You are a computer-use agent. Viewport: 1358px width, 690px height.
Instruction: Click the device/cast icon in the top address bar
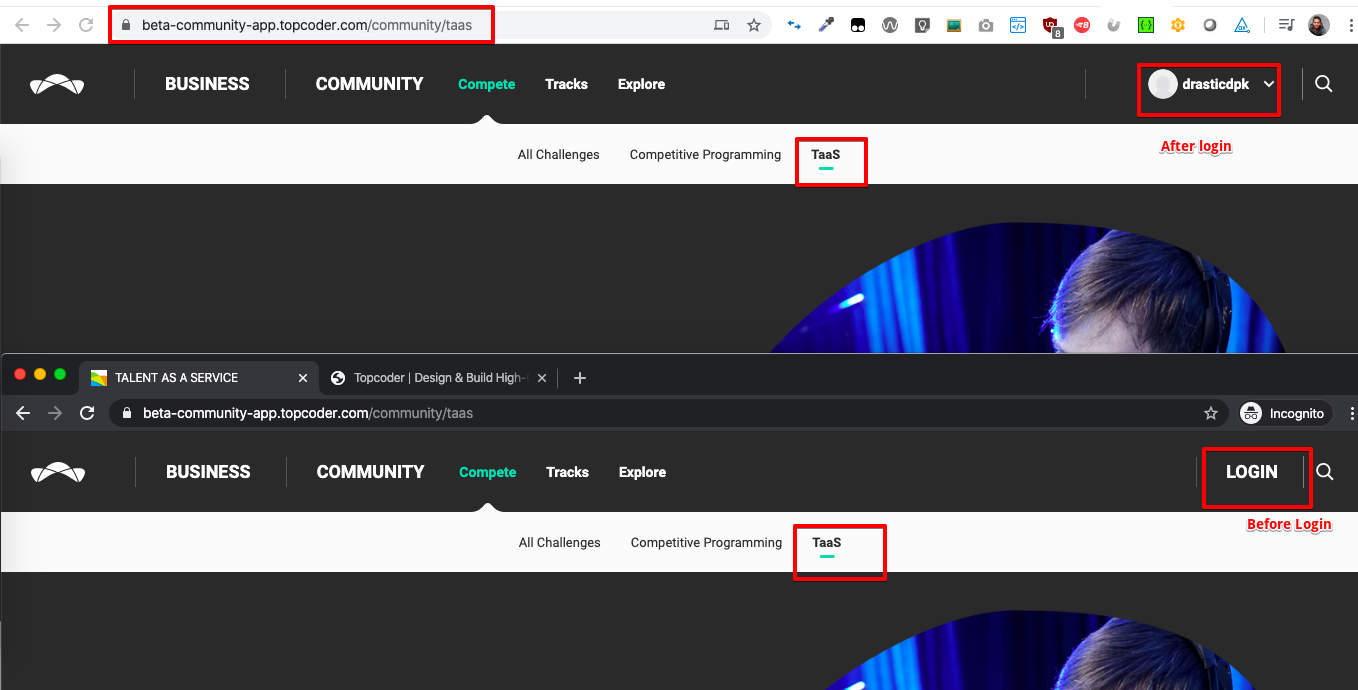tap(722, 25)
